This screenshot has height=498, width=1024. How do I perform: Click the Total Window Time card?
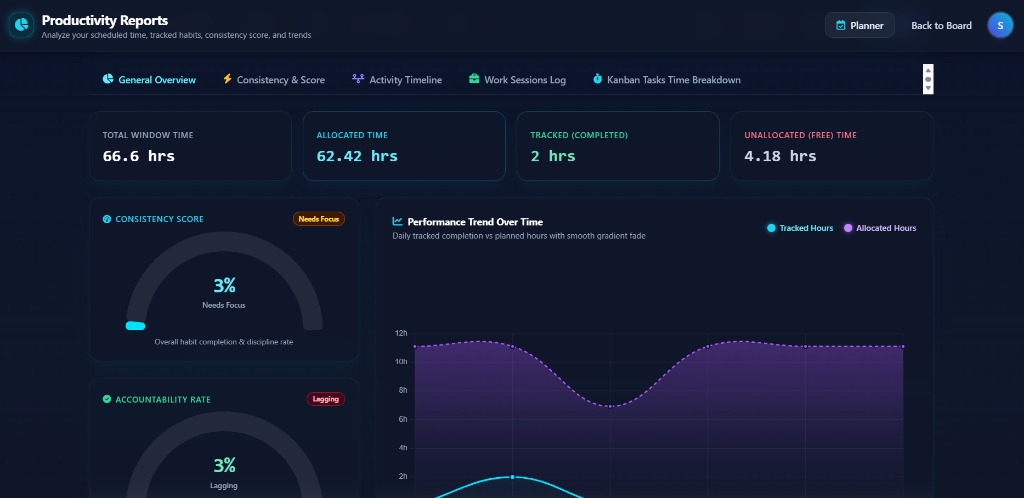click(x=190, y=146)
